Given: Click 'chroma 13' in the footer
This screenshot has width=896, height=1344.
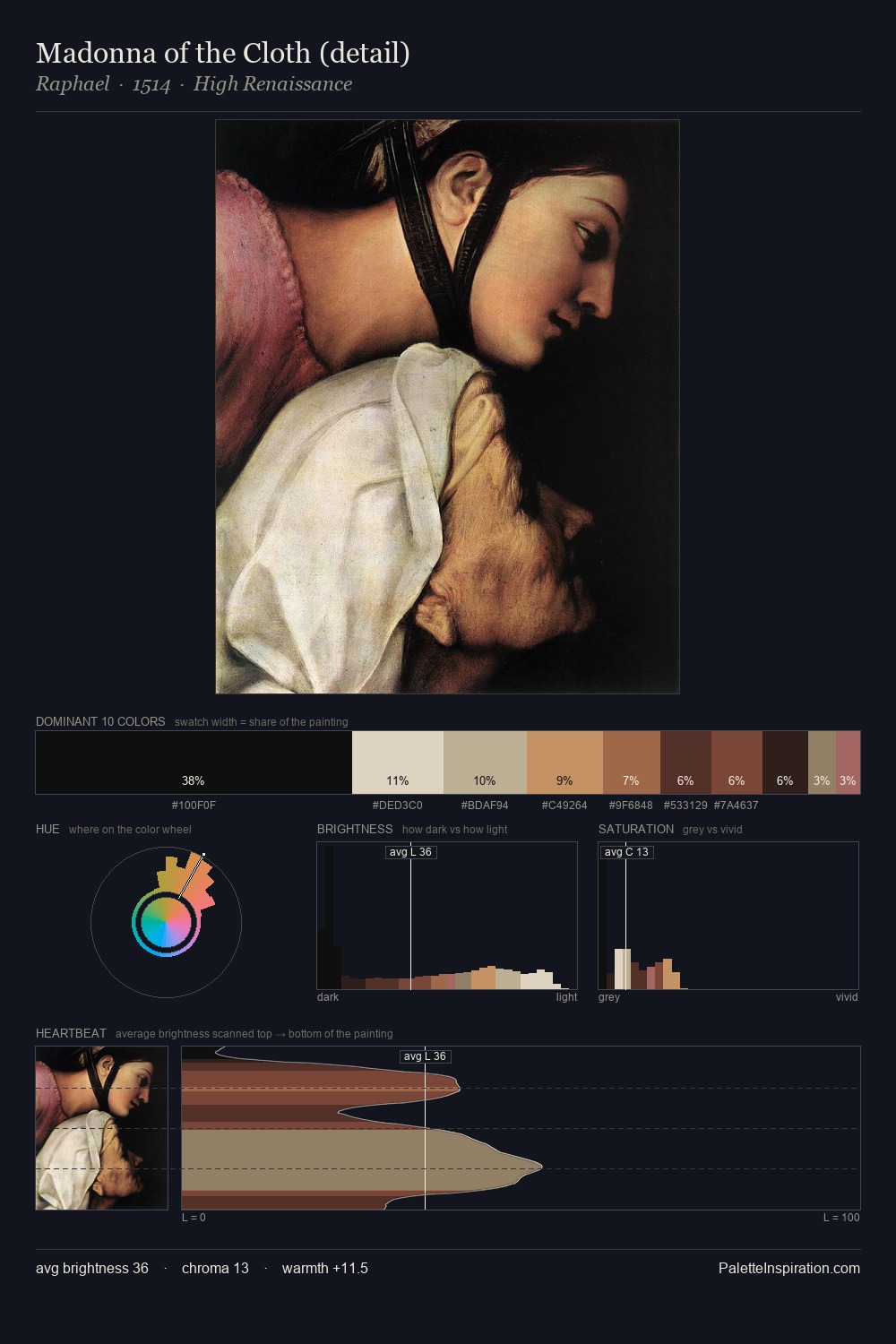Looking at the screenshot, I should click(215, 1268).
